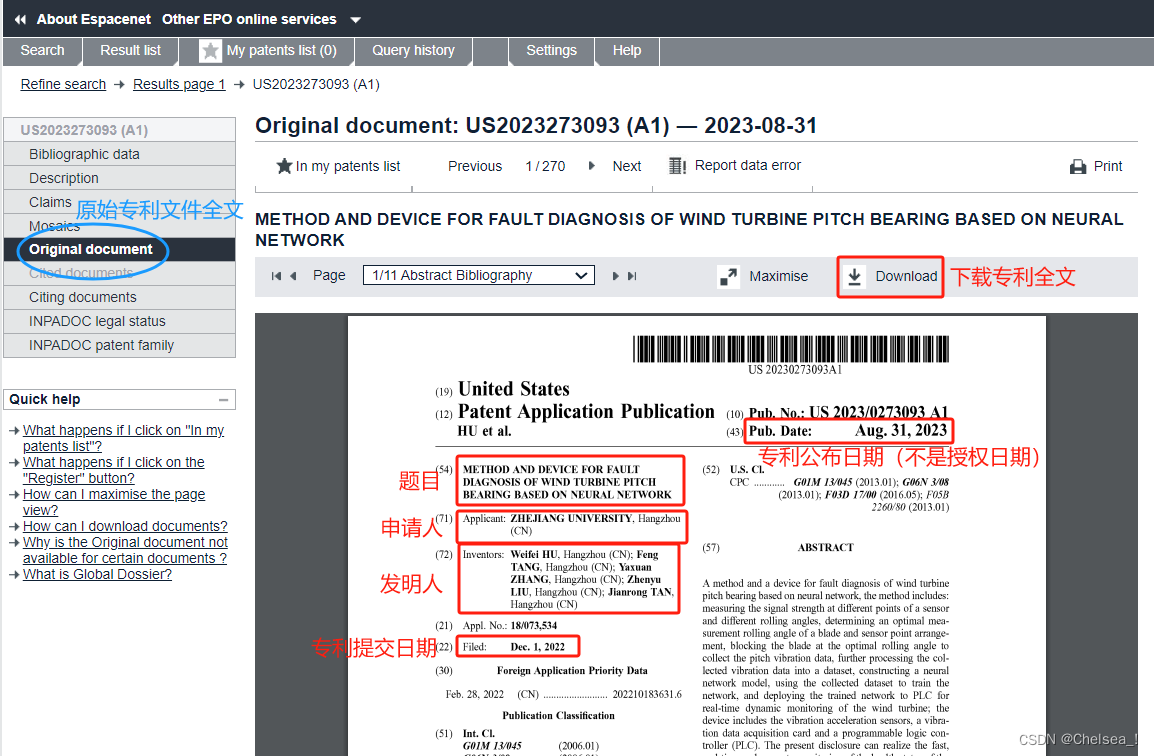Viewport: 1154px width, 756px height.
Task: Open the Settings tab
Action: click(551, 51)
